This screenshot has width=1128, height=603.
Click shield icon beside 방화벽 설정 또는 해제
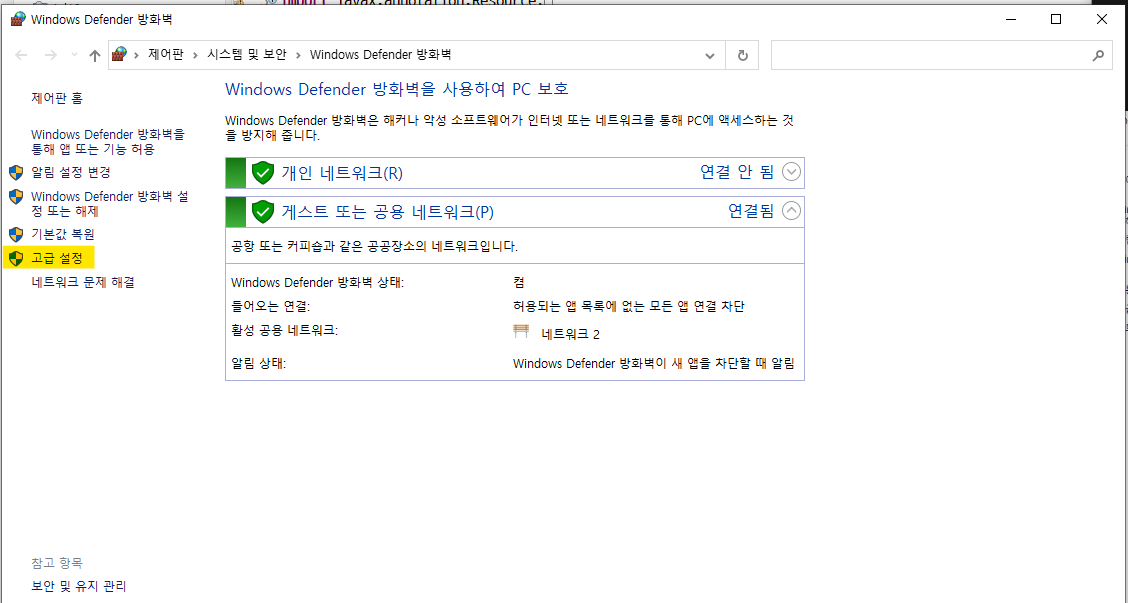pyautogui.click(x=16, y=196)
